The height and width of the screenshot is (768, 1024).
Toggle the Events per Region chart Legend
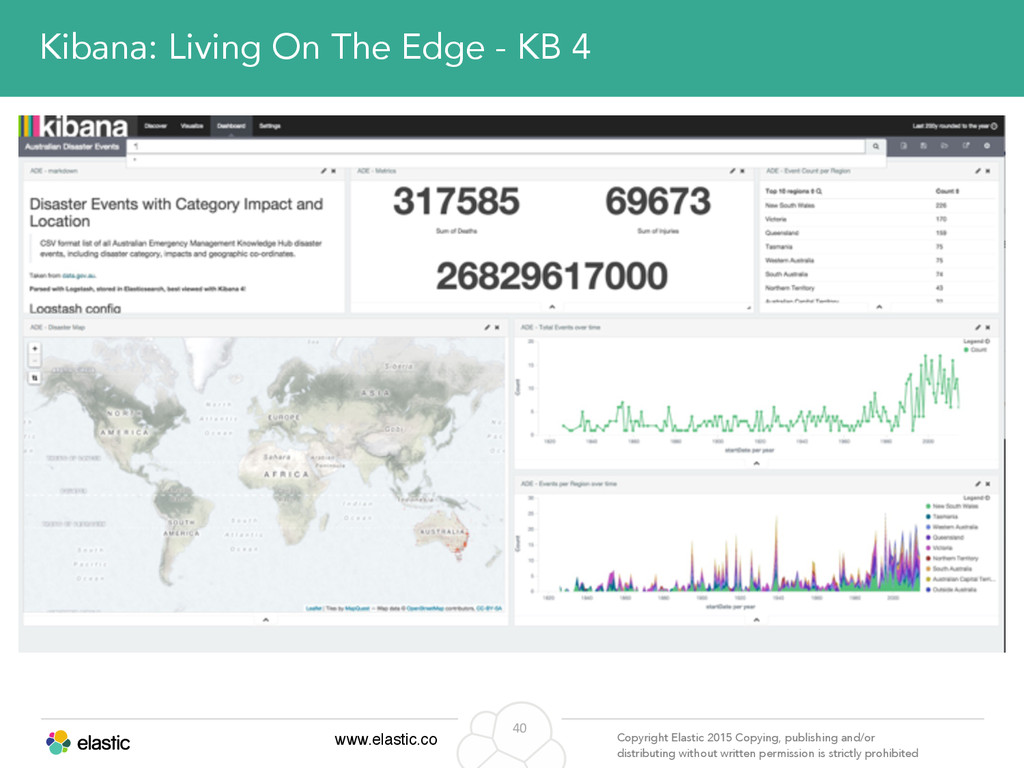click(976, 498)
